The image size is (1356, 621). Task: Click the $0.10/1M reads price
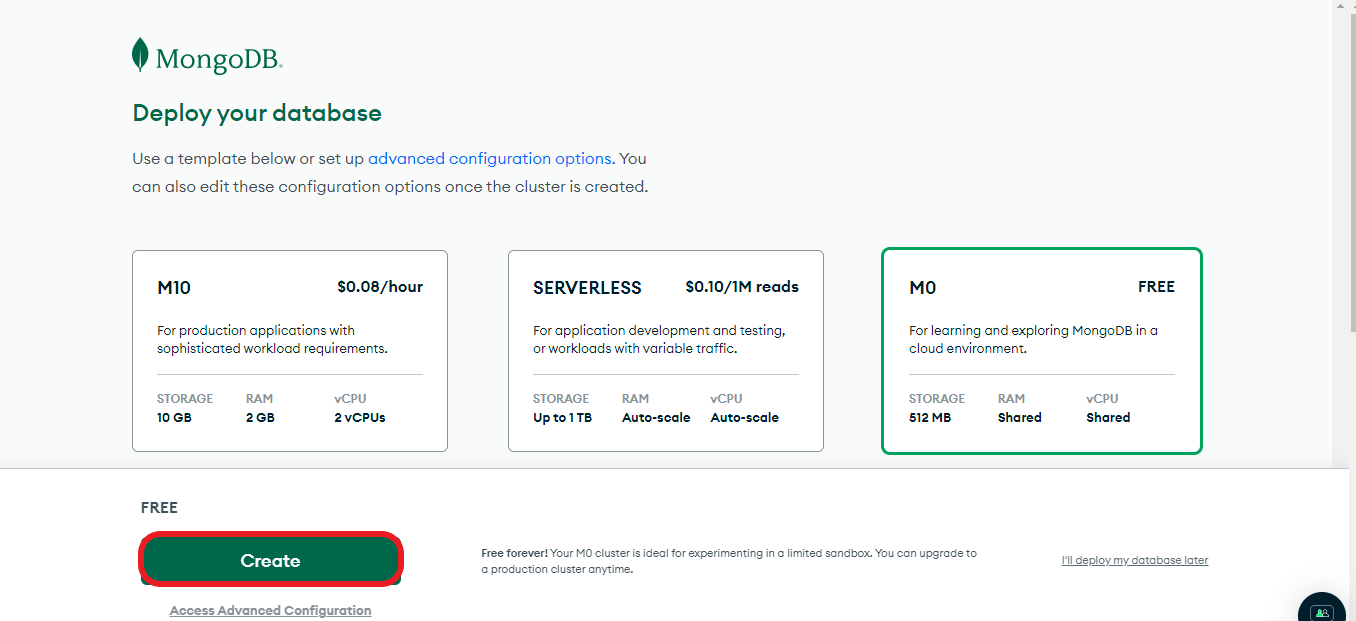click(x=742, y=287)
